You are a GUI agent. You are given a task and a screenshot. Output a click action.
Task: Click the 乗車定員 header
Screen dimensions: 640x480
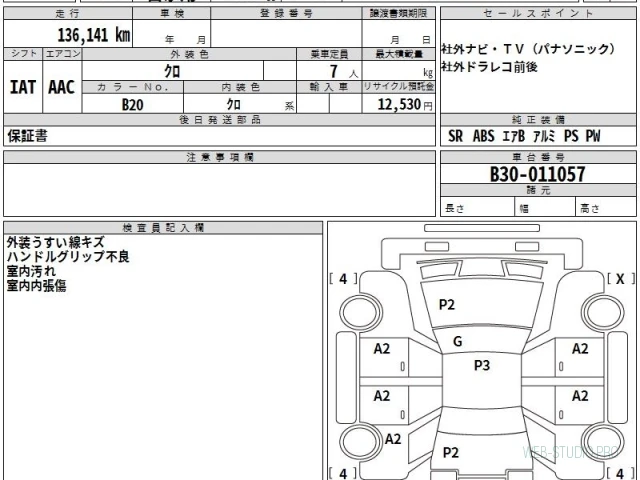tap(329, 54)
